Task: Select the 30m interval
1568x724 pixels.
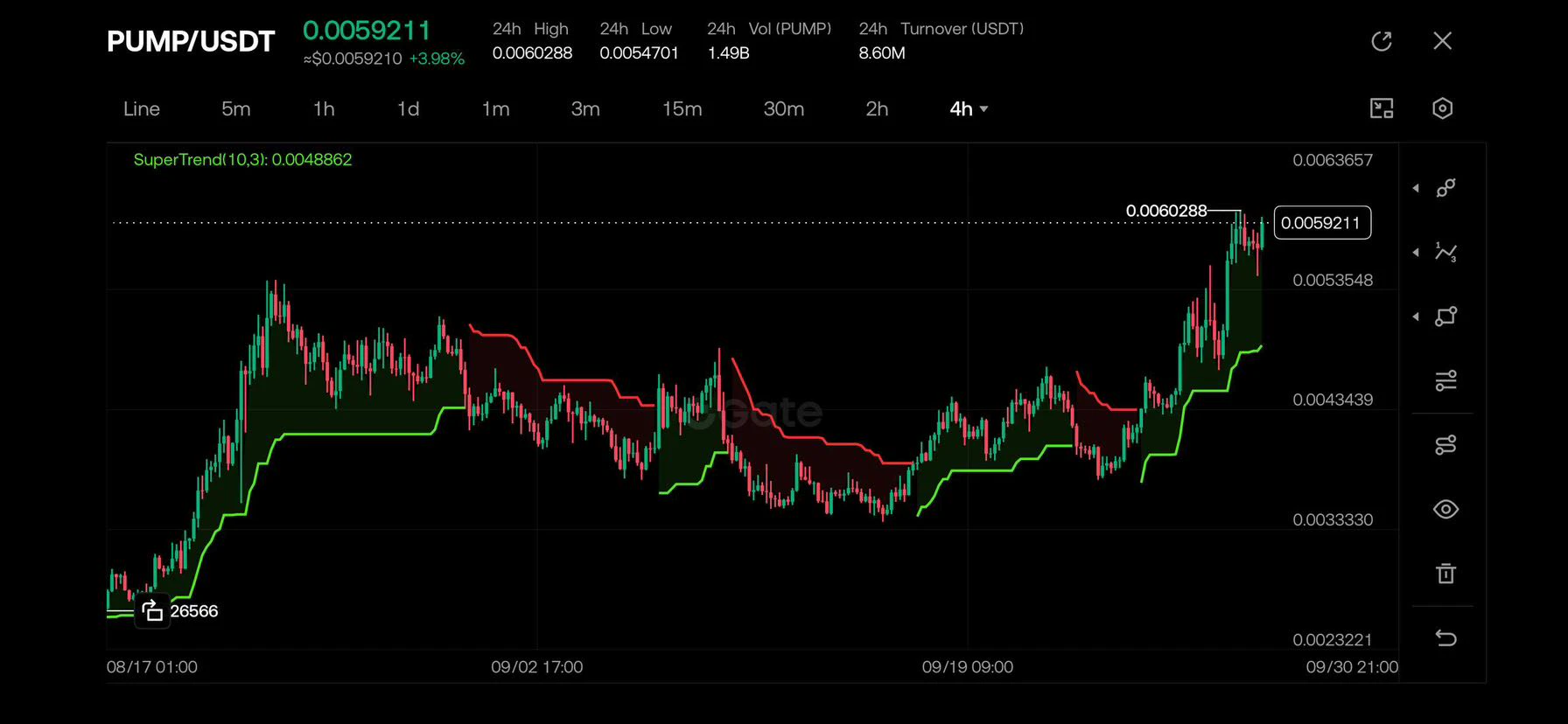Action: coord(784,108)
